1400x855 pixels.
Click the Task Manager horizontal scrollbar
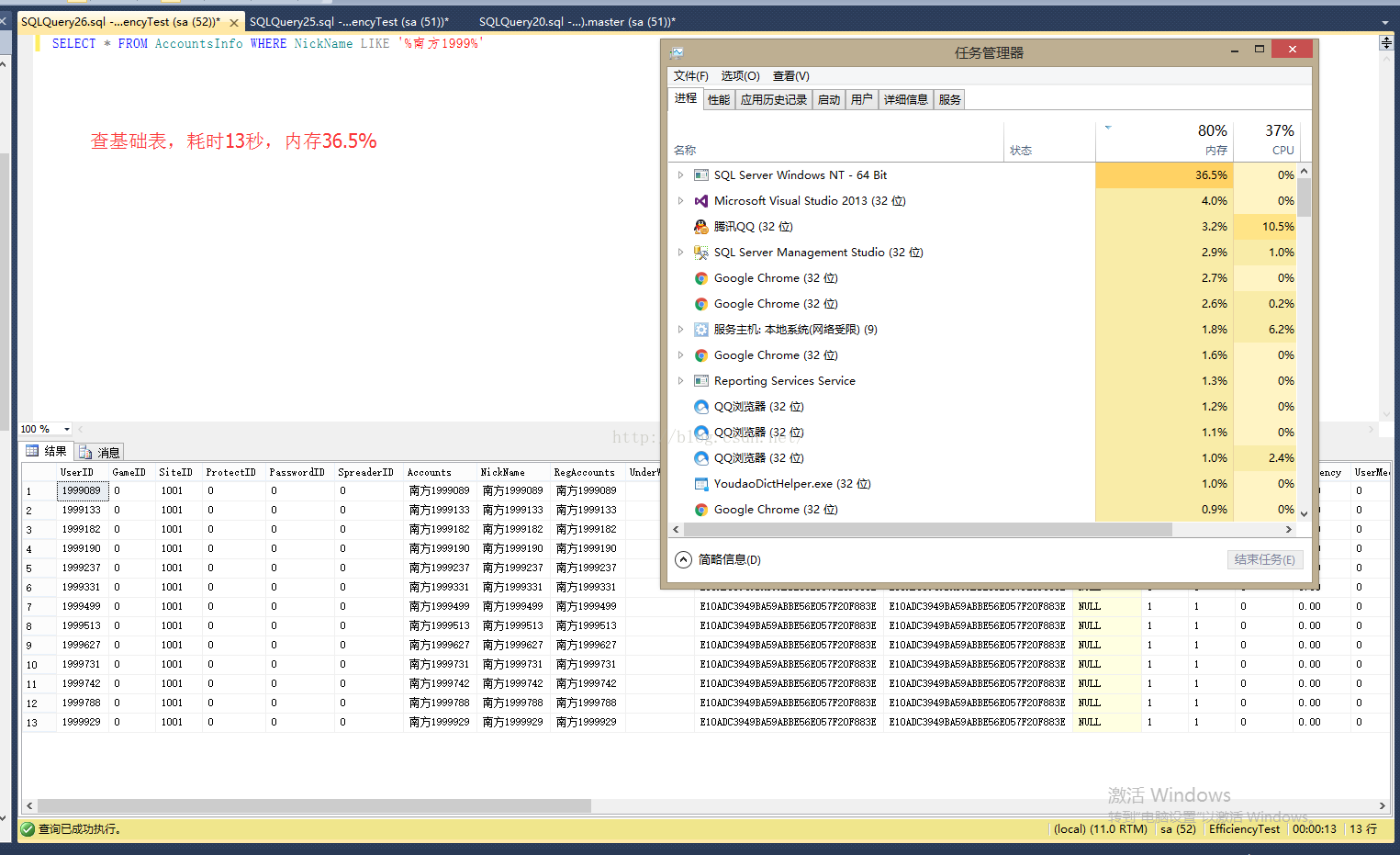(x=927, y=529)
